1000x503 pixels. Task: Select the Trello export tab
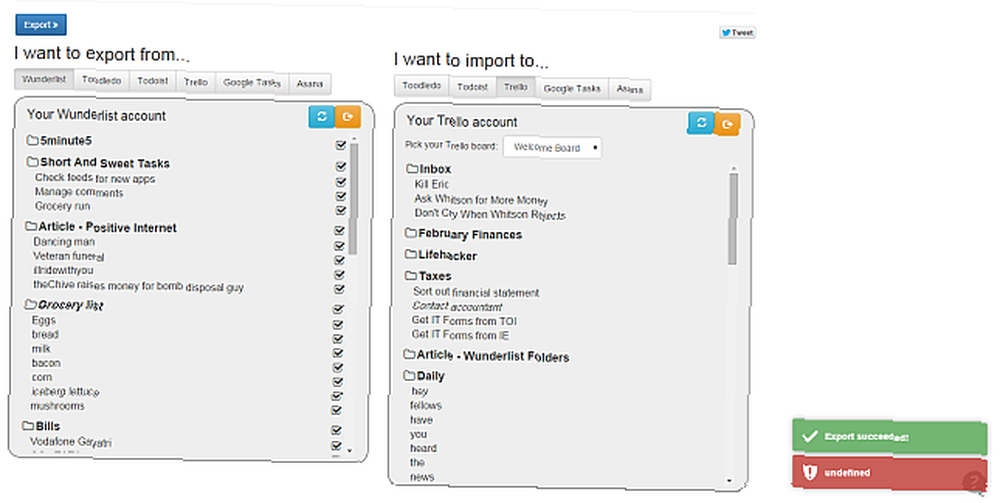[x=196, y=82]
